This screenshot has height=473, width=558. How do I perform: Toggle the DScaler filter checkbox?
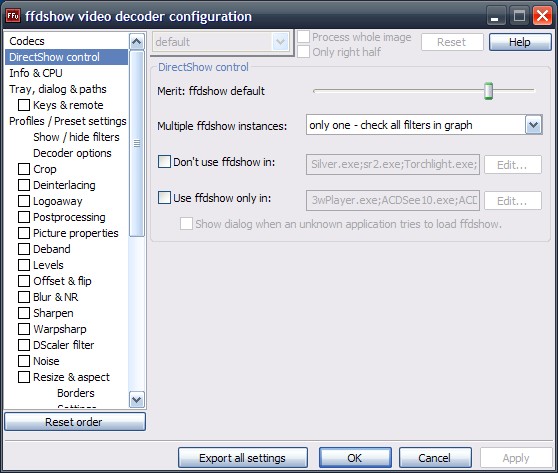click(24, 345)
